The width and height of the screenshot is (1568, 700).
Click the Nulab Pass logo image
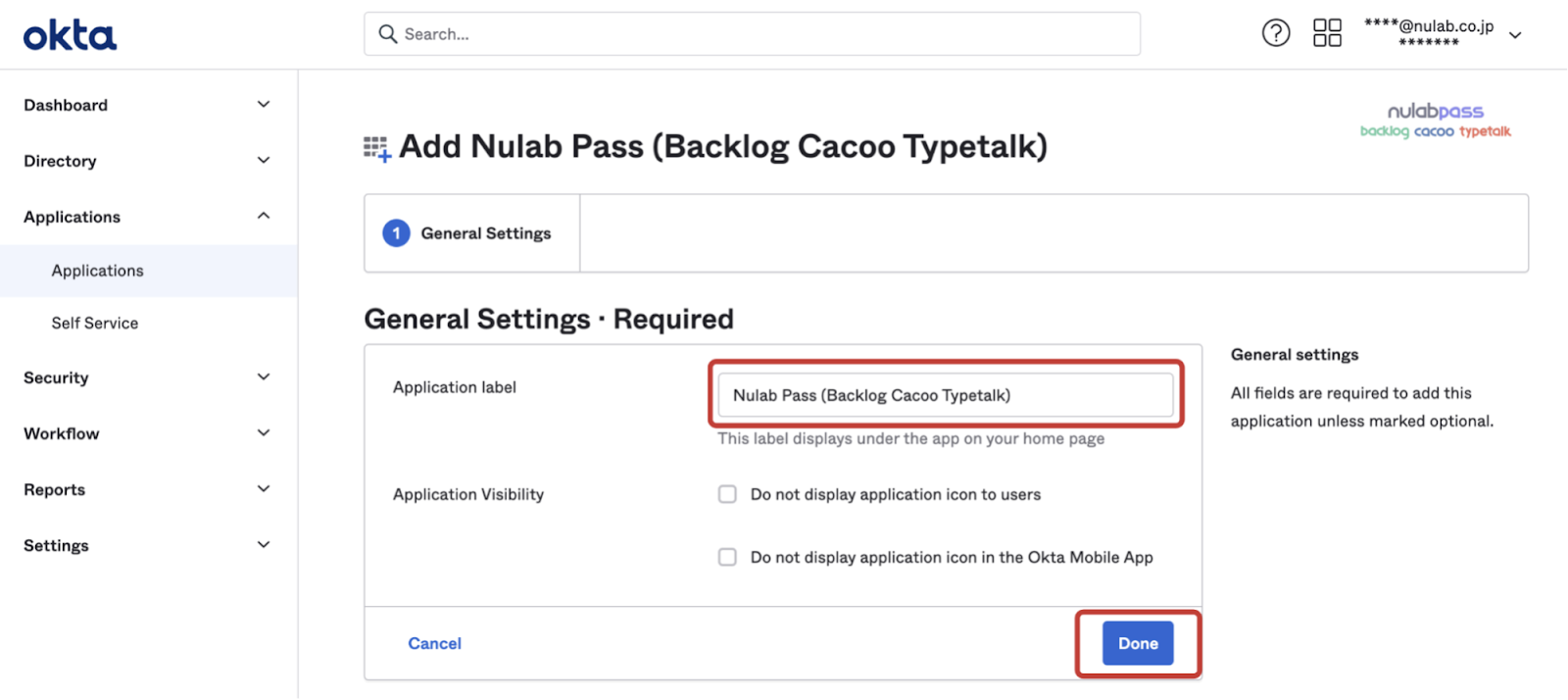pyautogui.click(x=1436, y=121)
